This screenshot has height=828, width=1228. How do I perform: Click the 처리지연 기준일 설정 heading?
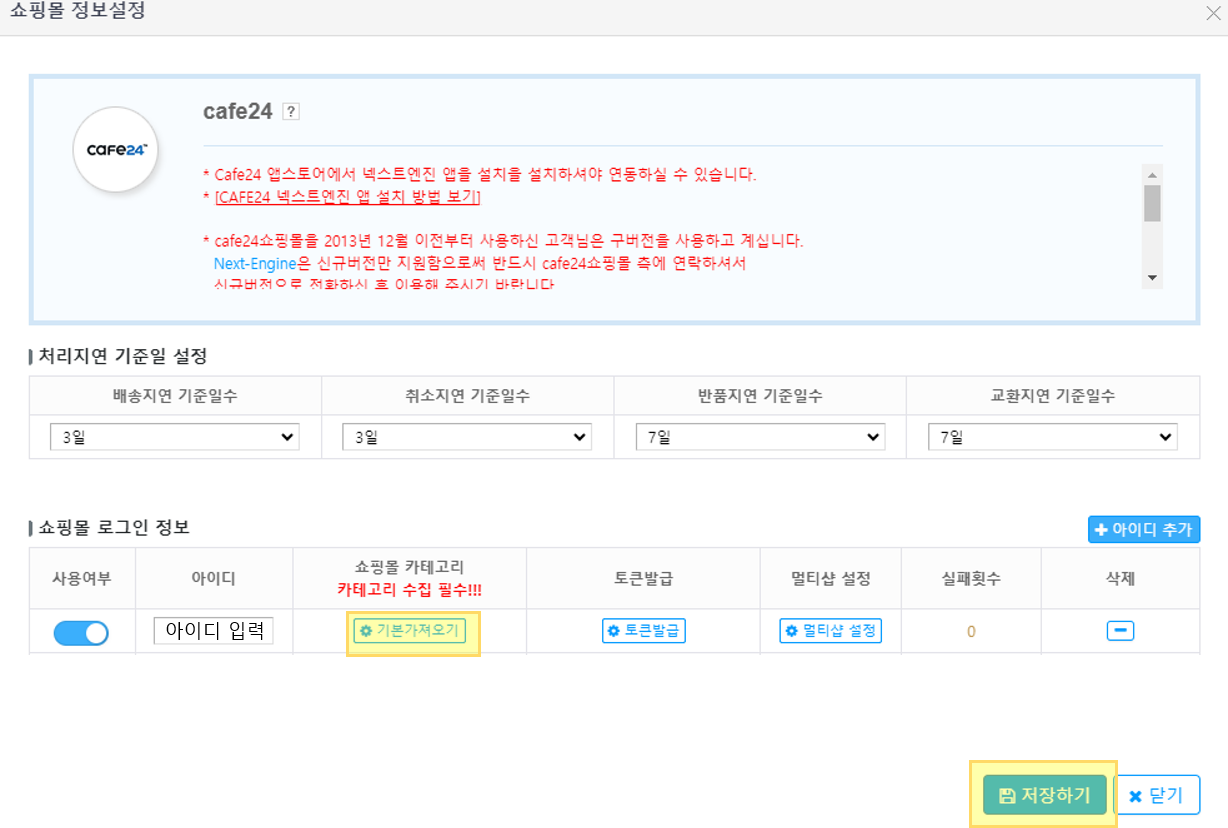click(x=122, y=355)
